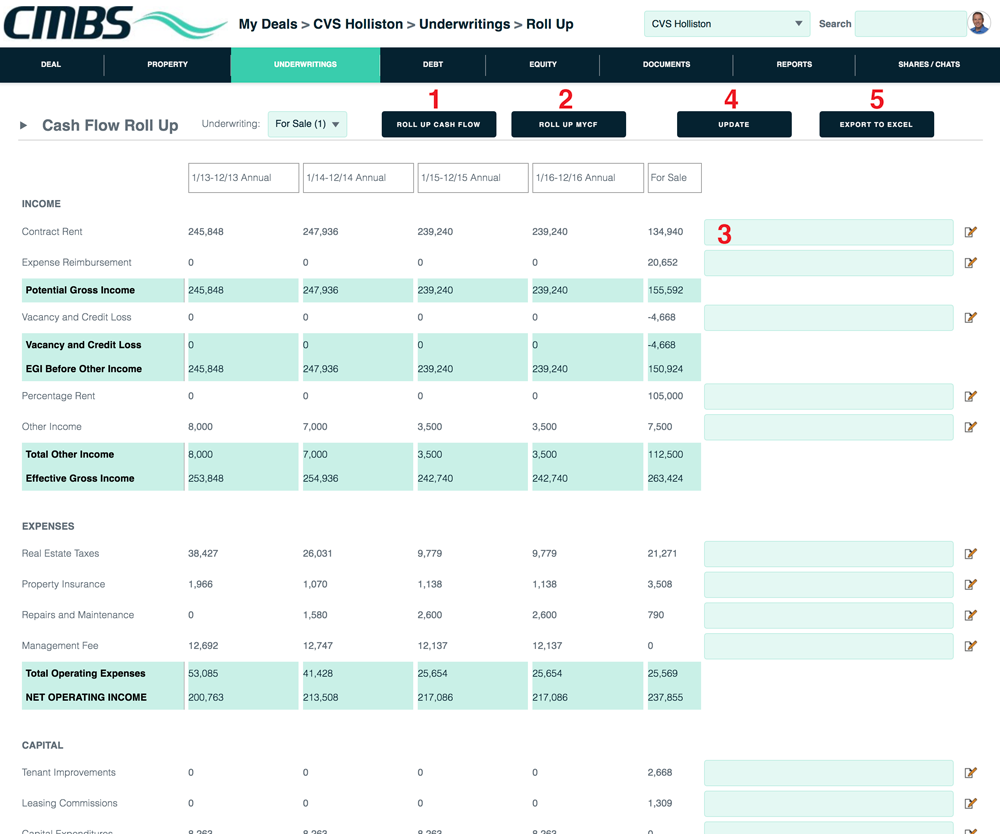Click edit icon for Management Fee row

tap(971, 646)
